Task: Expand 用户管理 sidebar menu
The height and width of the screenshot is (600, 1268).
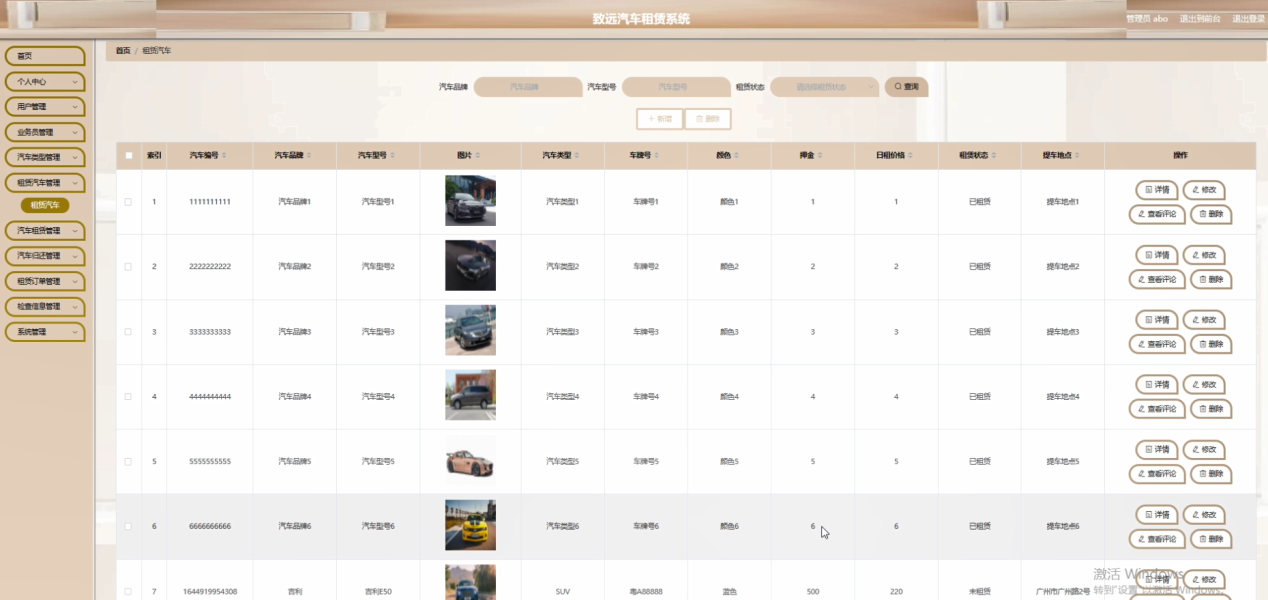Action: point(45,106)
